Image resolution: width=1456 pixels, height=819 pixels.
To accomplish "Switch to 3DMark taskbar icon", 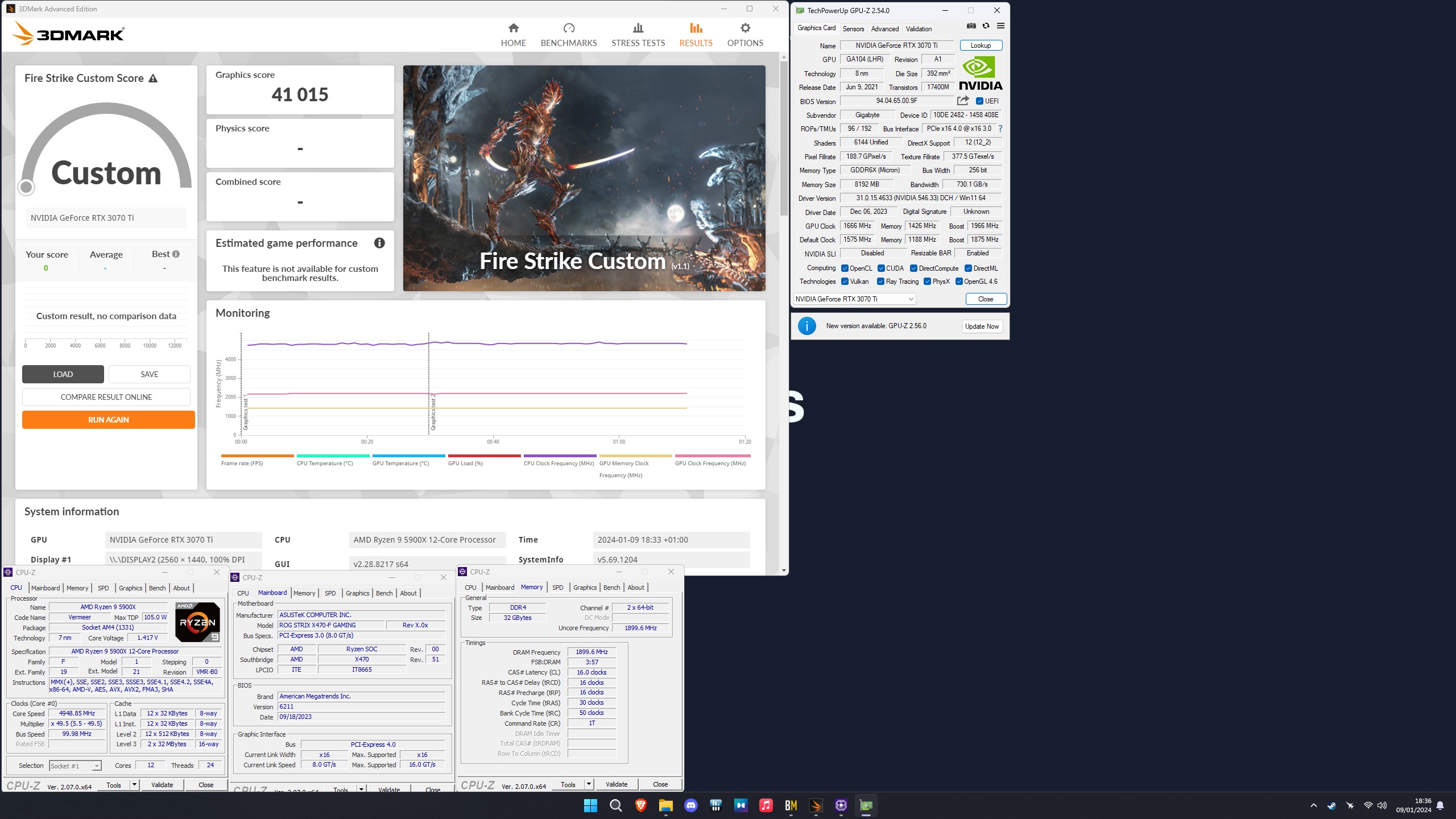I will tap(816, 805).
